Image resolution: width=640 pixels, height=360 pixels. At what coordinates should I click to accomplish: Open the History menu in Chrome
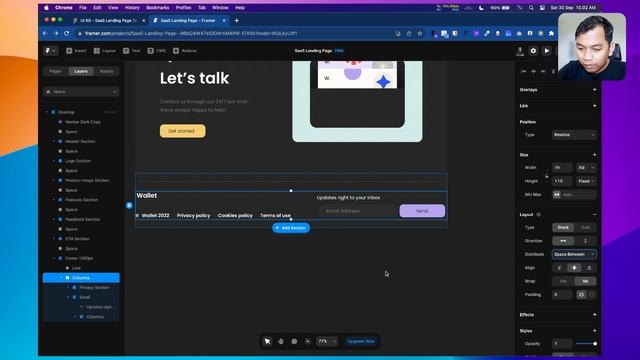click(x=132, y=8)
